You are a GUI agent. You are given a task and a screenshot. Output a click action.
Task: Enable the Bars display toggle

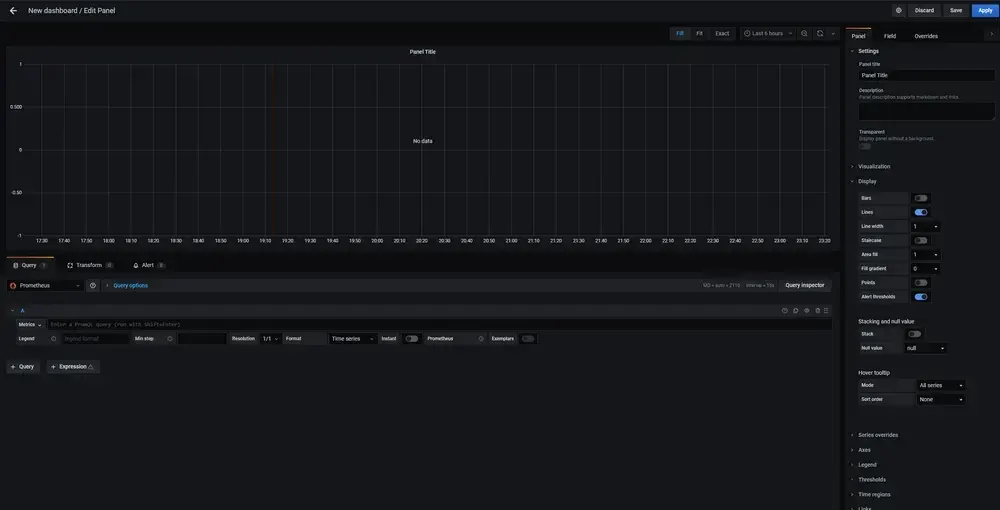pyautogui.click(x=920, y=198)
